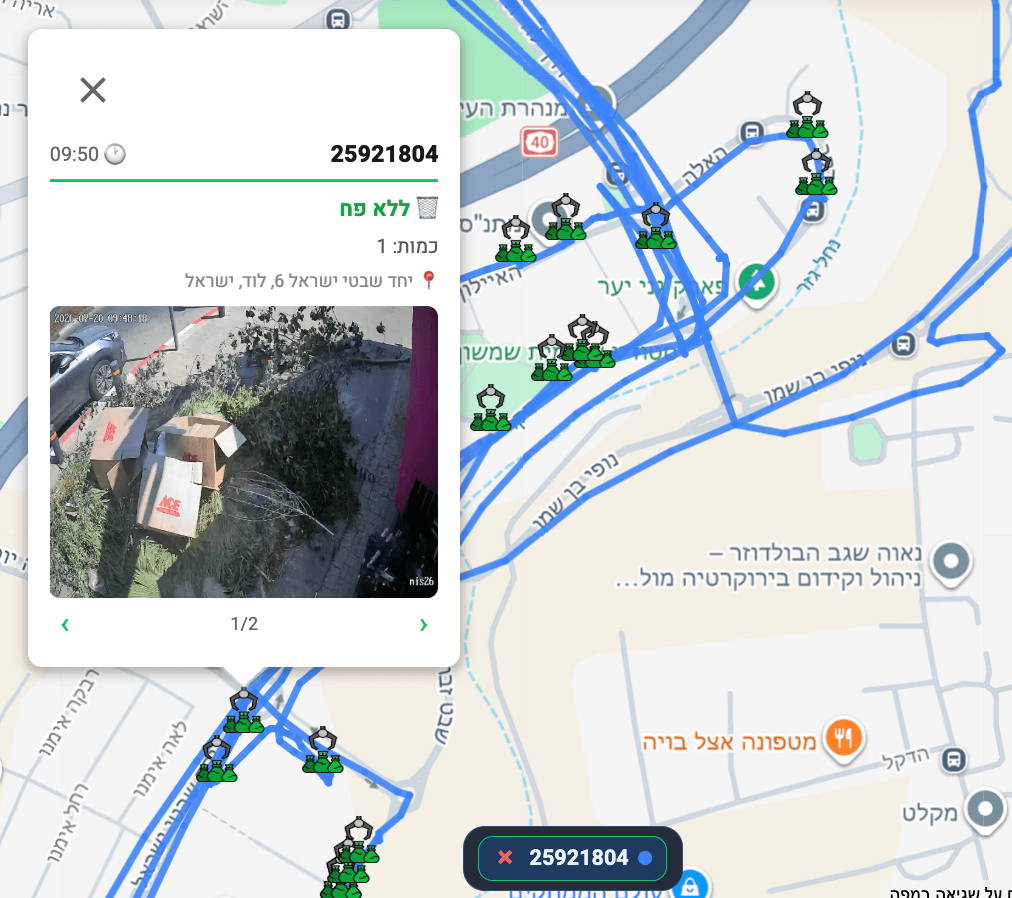Click the כמות: 1 quantity text
The height and width of the screenshot is (898, 1012).
coord(407,245)
